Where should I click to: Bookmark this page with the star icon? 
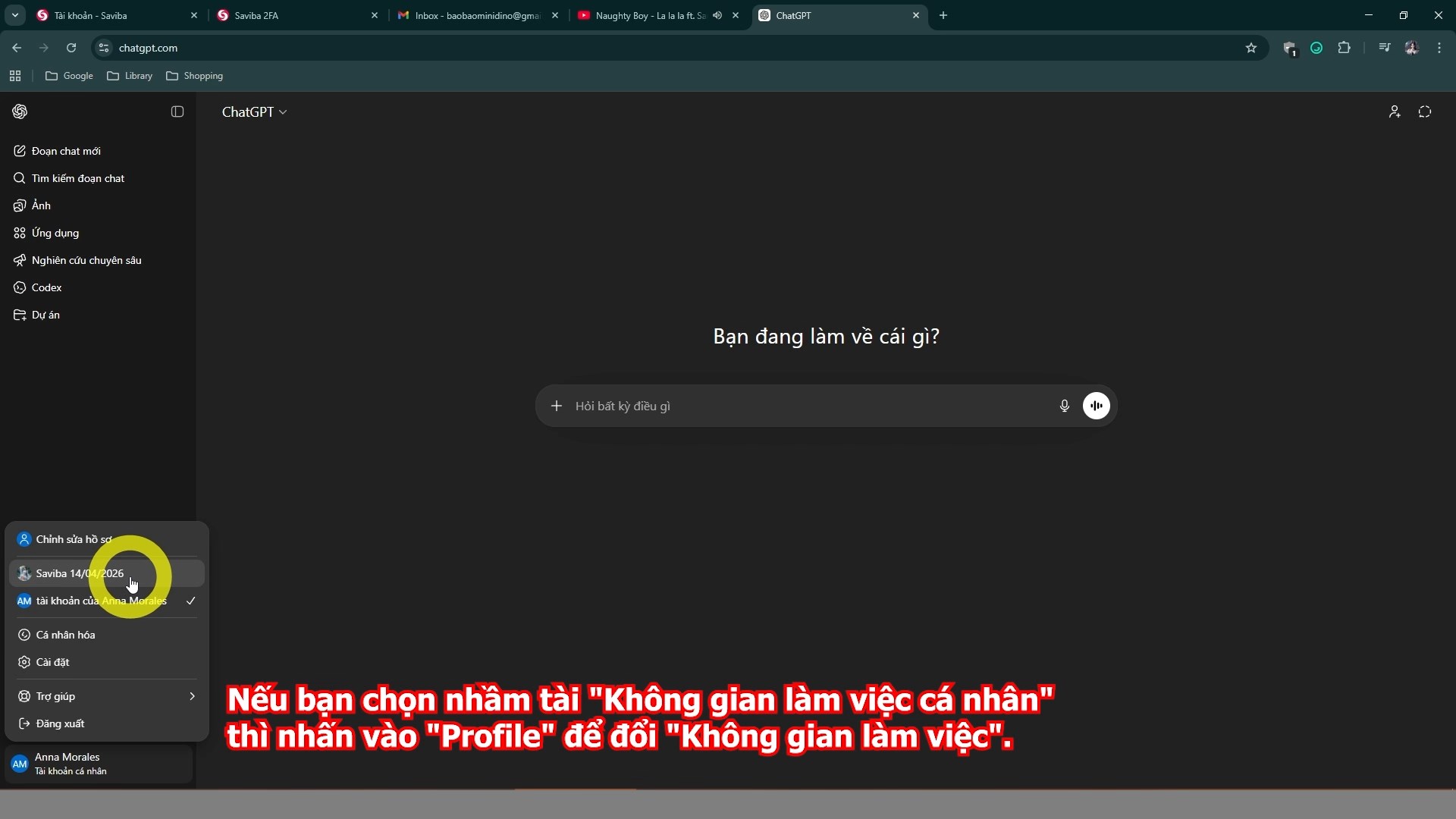[1251, 48]
